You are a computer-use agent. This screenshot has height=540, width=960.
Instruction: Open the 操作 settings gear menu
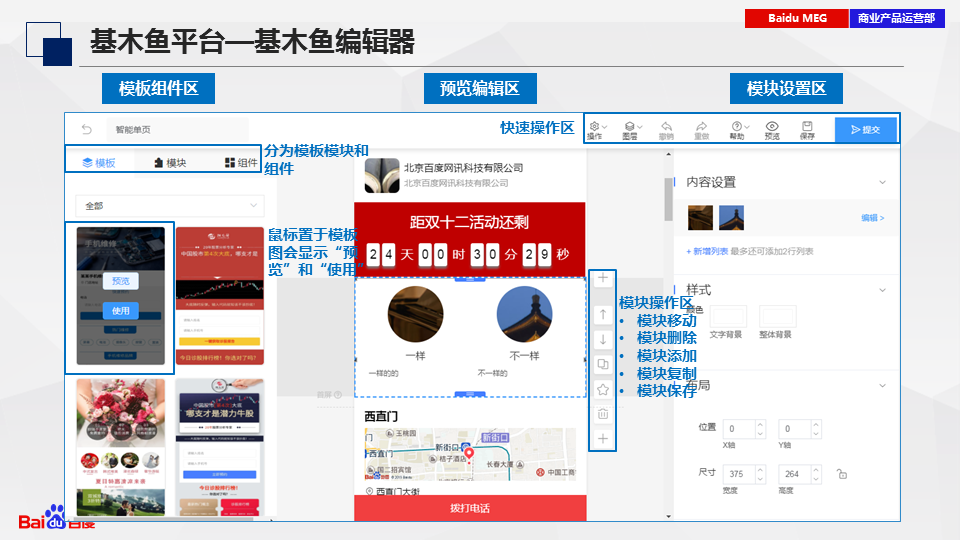tap(596, 130)
